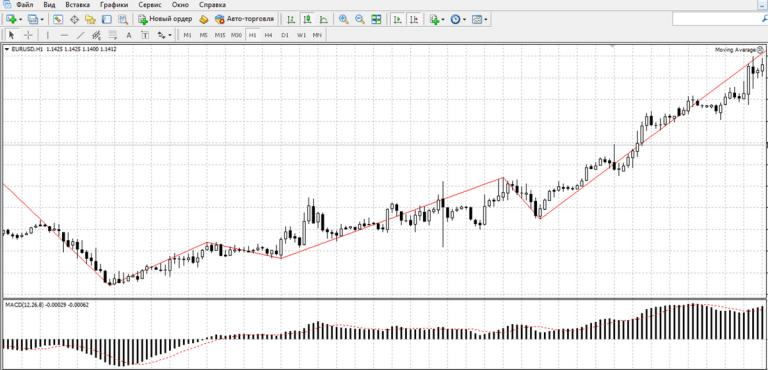
Task: Open the Market Watch panel icon
Action: tap(58, 20)
